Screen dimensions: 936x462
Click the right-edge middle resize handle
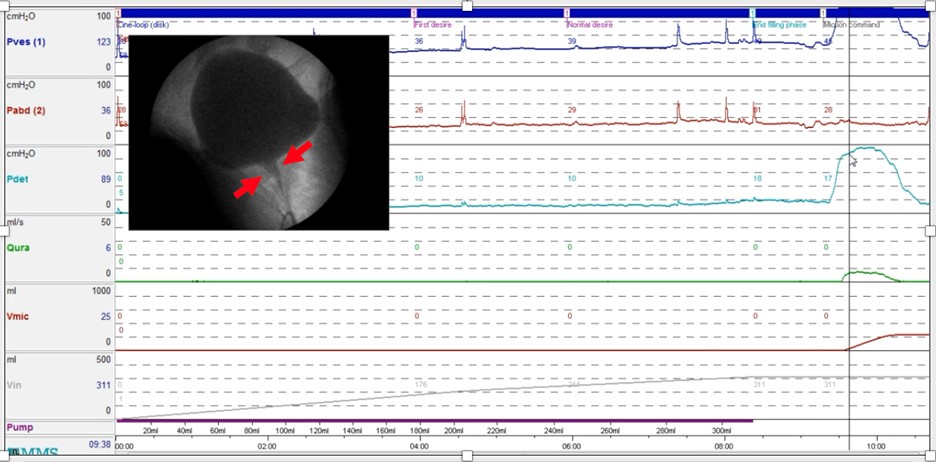(932, 230)
